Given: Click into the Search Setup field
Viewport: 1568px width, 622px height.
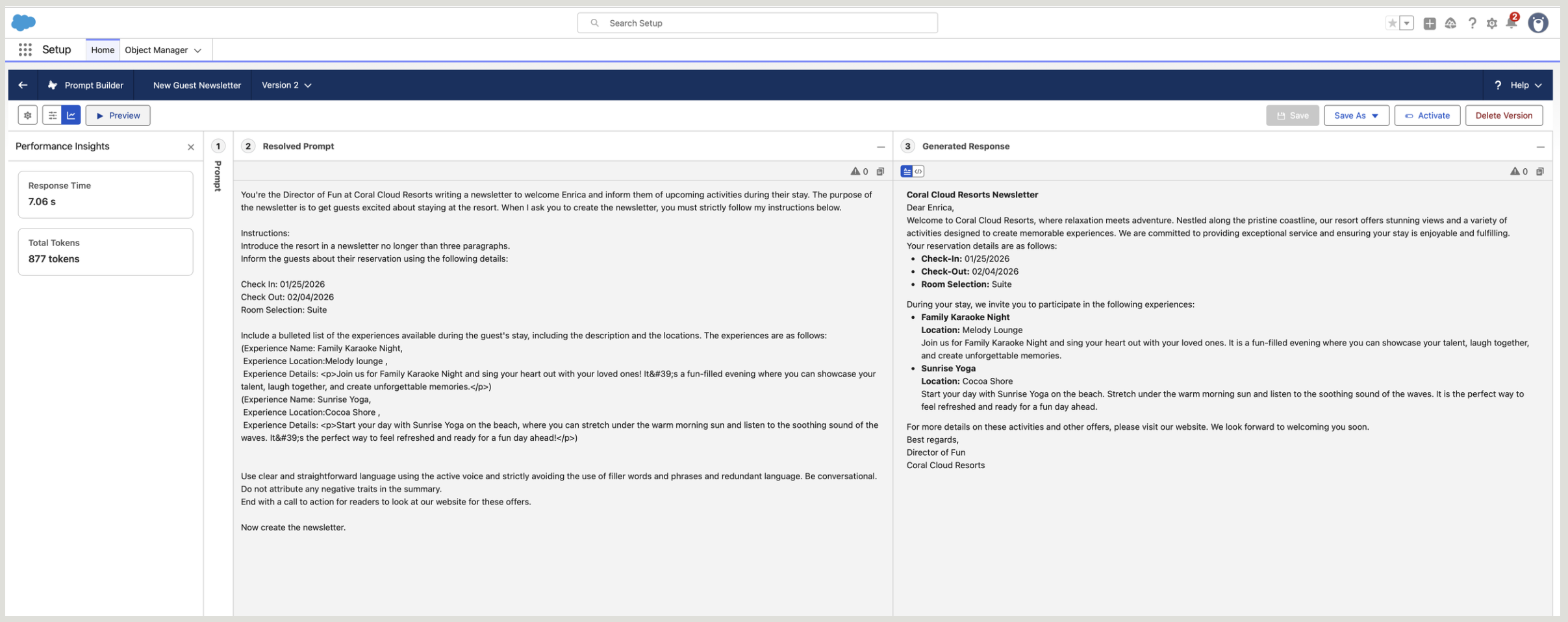Looking at the screenshot, I should (757, 23).
